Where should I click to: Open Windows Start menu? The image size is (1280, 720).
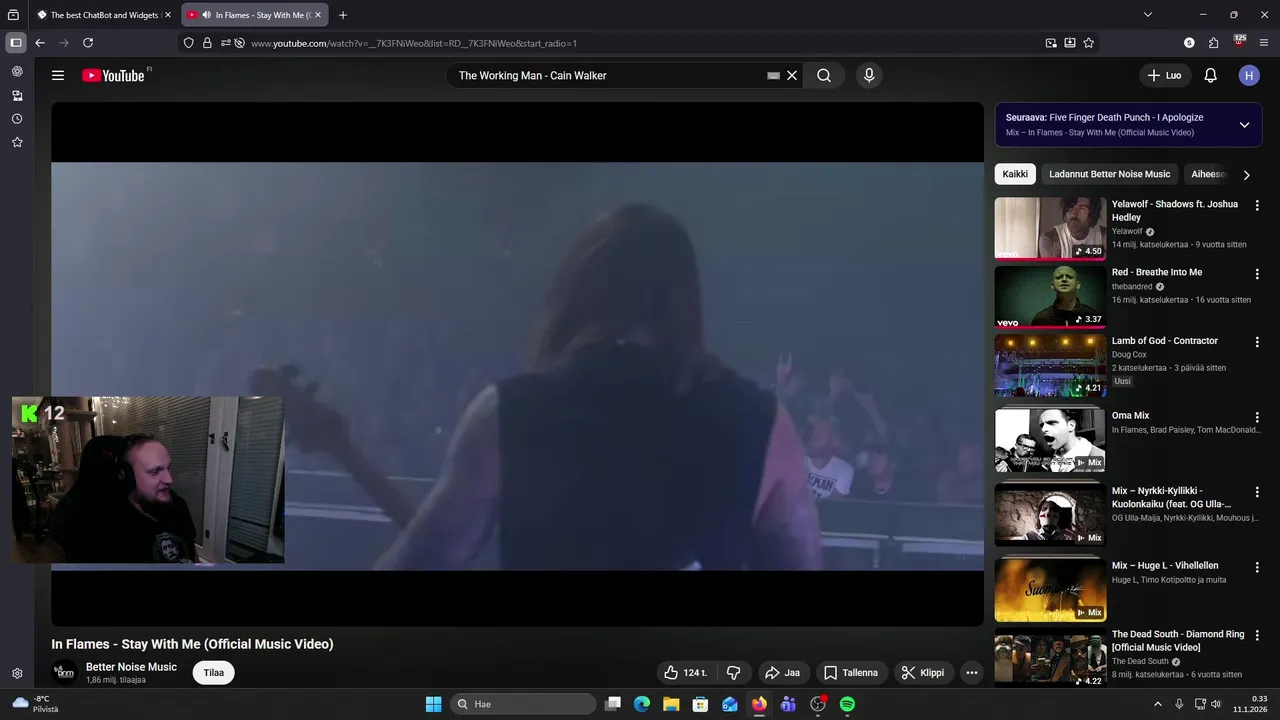433,704
